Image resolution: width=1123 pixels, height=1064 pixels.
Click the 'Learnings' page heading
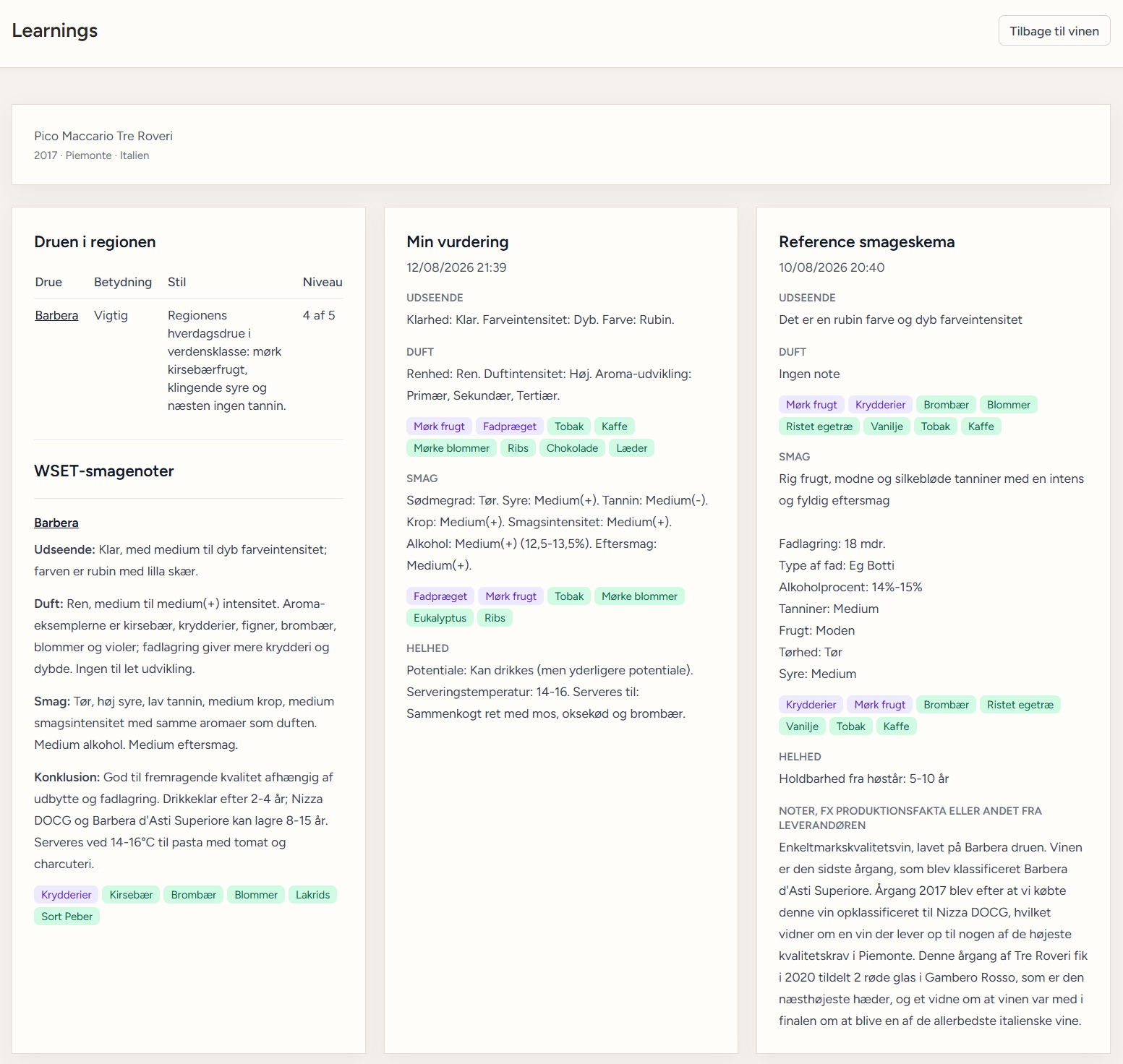pyautogui.click(x=55, y=30)
